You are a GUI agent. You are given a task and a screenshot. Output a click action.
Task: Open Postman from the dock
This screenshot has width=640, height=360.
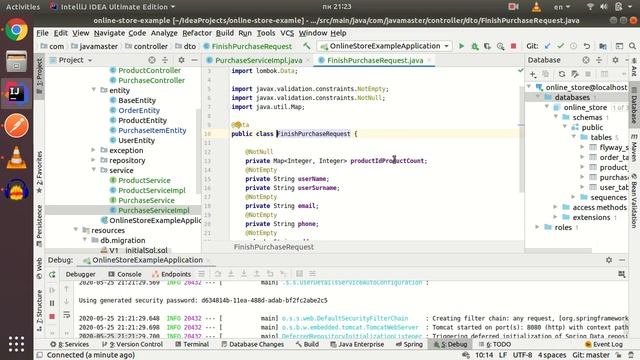tap(16, 126)
